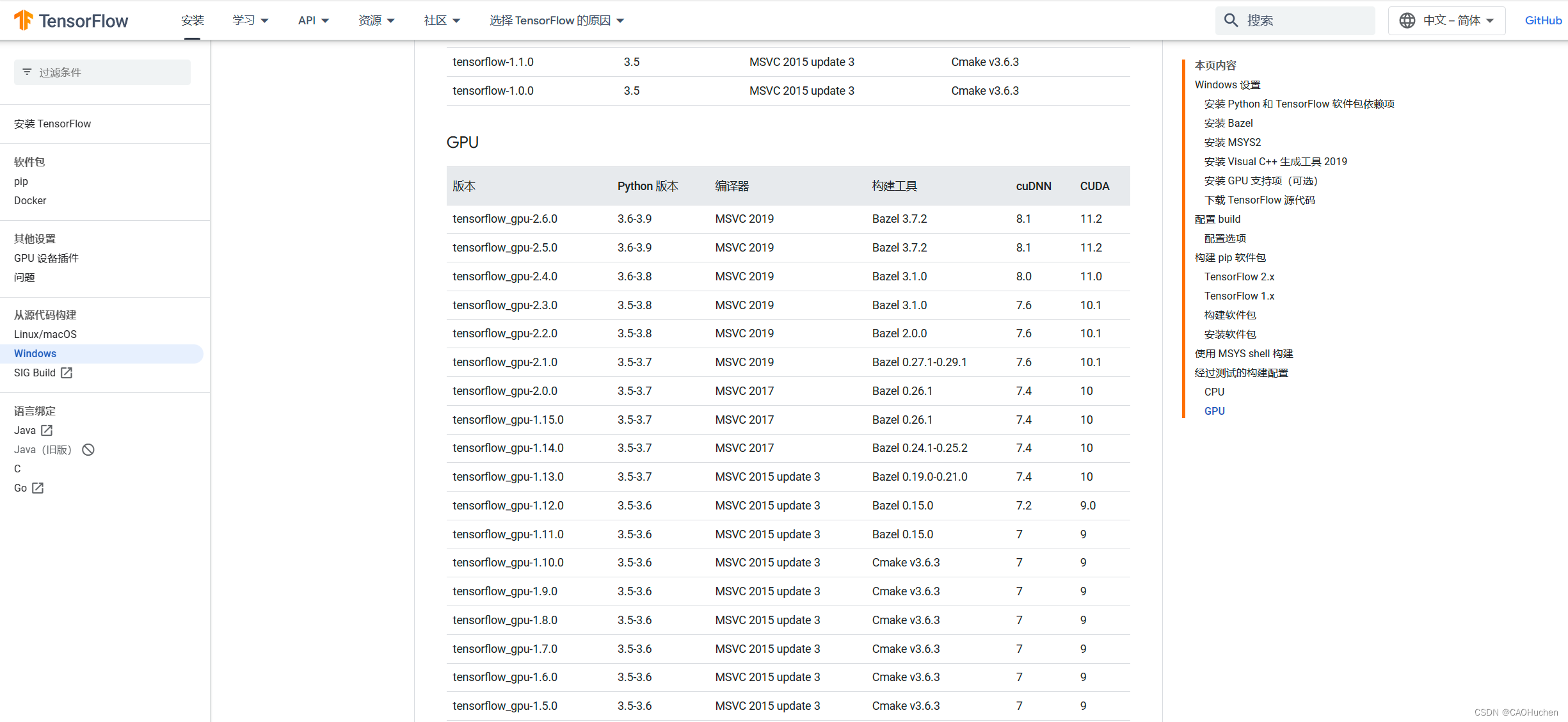This screenshot has width=1568, height=722.
Task: Click the filter icon in sidebar
Action: pos(27,72)
